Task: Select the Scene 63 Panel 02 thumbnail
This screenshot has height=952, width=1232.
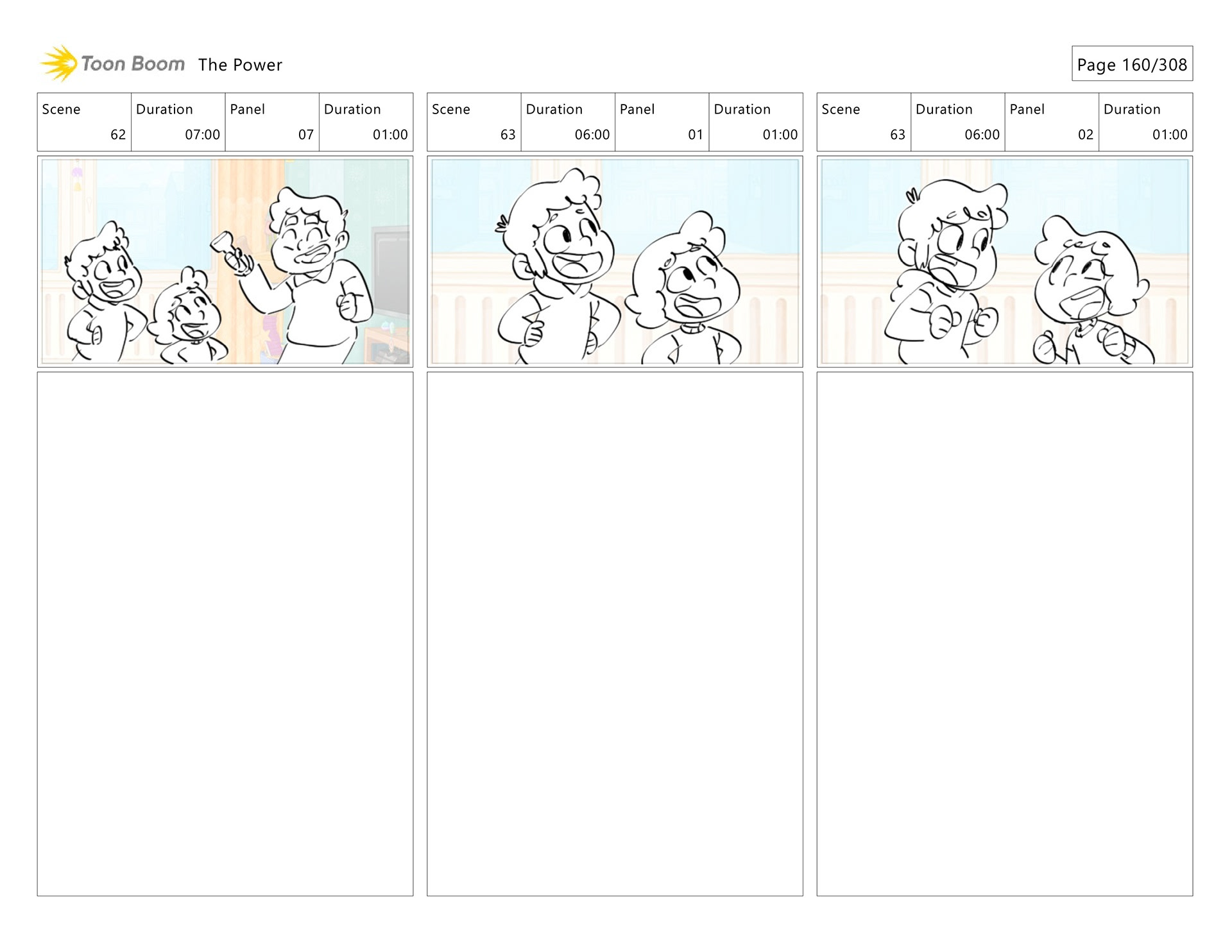Action: point(1005,262)
